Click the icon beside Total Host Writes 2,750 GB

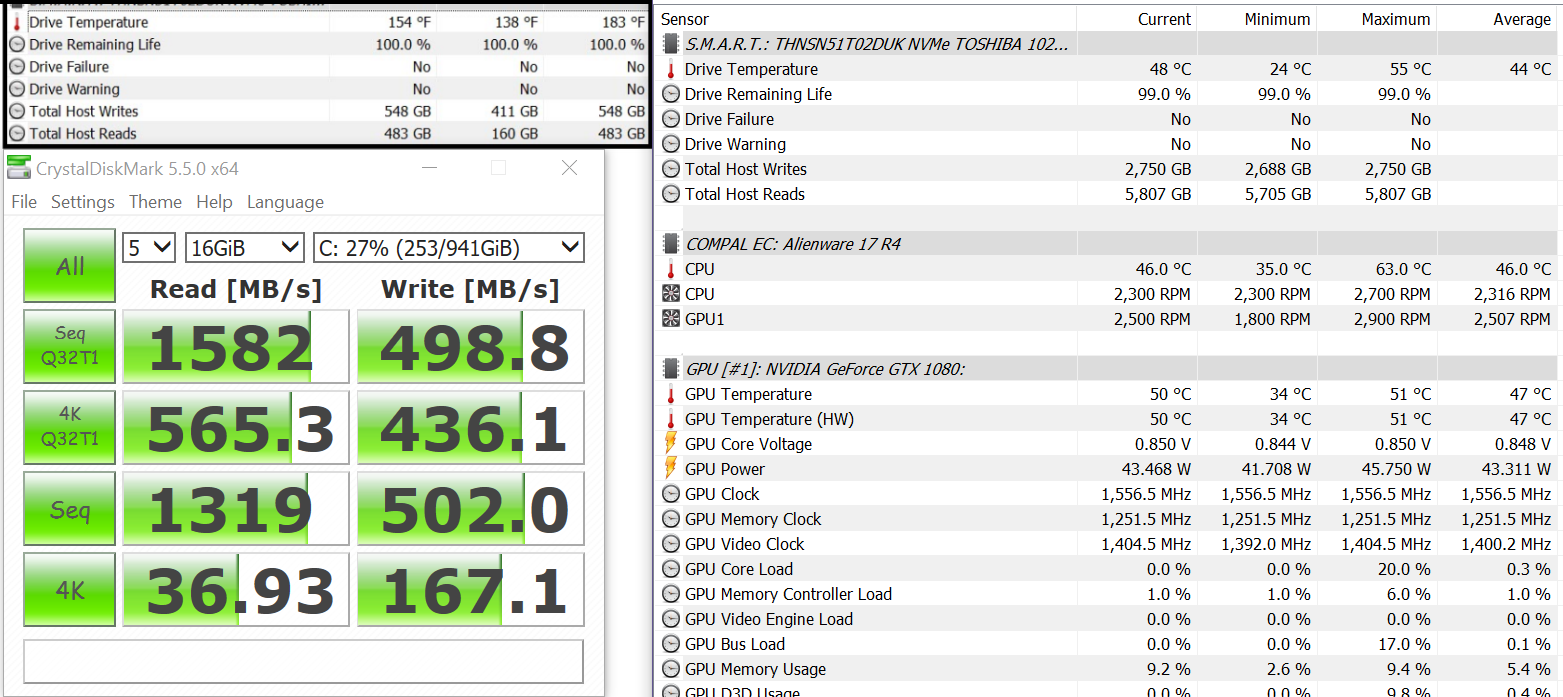671,169
